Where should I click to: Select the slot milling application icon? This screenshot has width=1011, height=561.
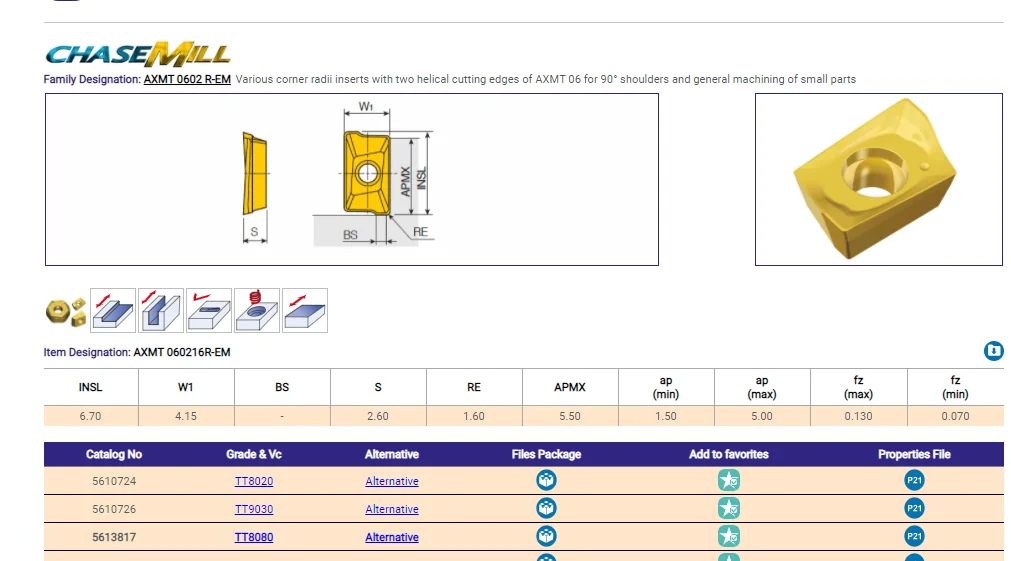pyautogui.click(x=161, y=311)
